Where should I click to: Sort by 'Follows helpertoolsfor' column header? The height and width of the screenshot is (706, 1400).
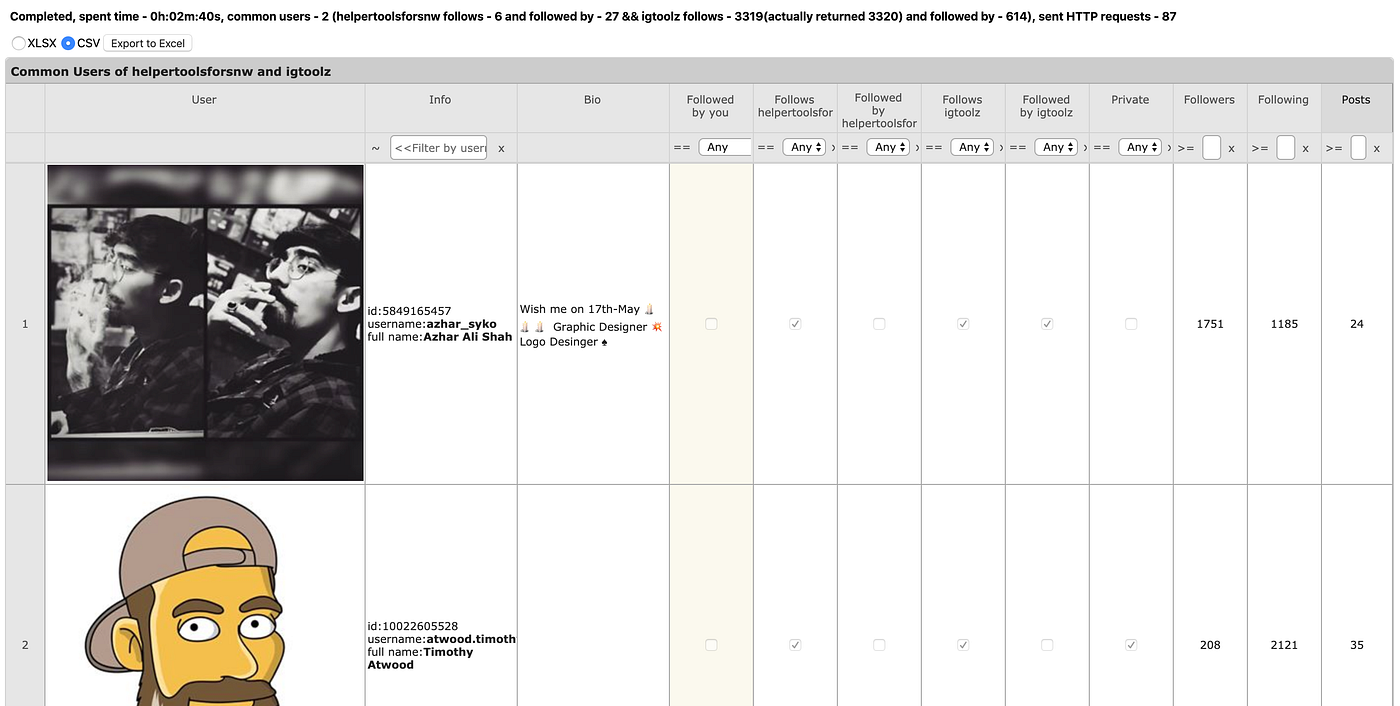pyautogui.click(x=795, y=106)
